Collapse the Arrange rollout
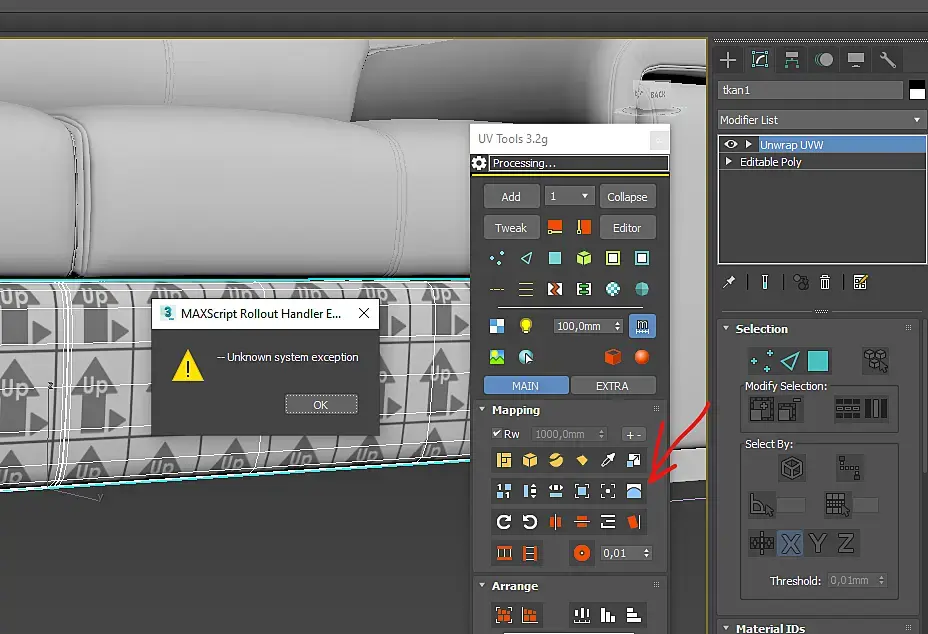928x634 pixels. point(482,585)
